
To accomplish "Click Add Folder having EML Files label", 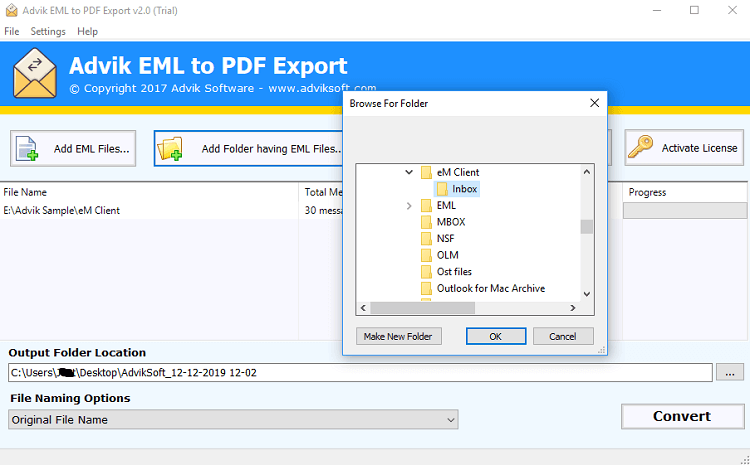I will (x=271, y=149).
